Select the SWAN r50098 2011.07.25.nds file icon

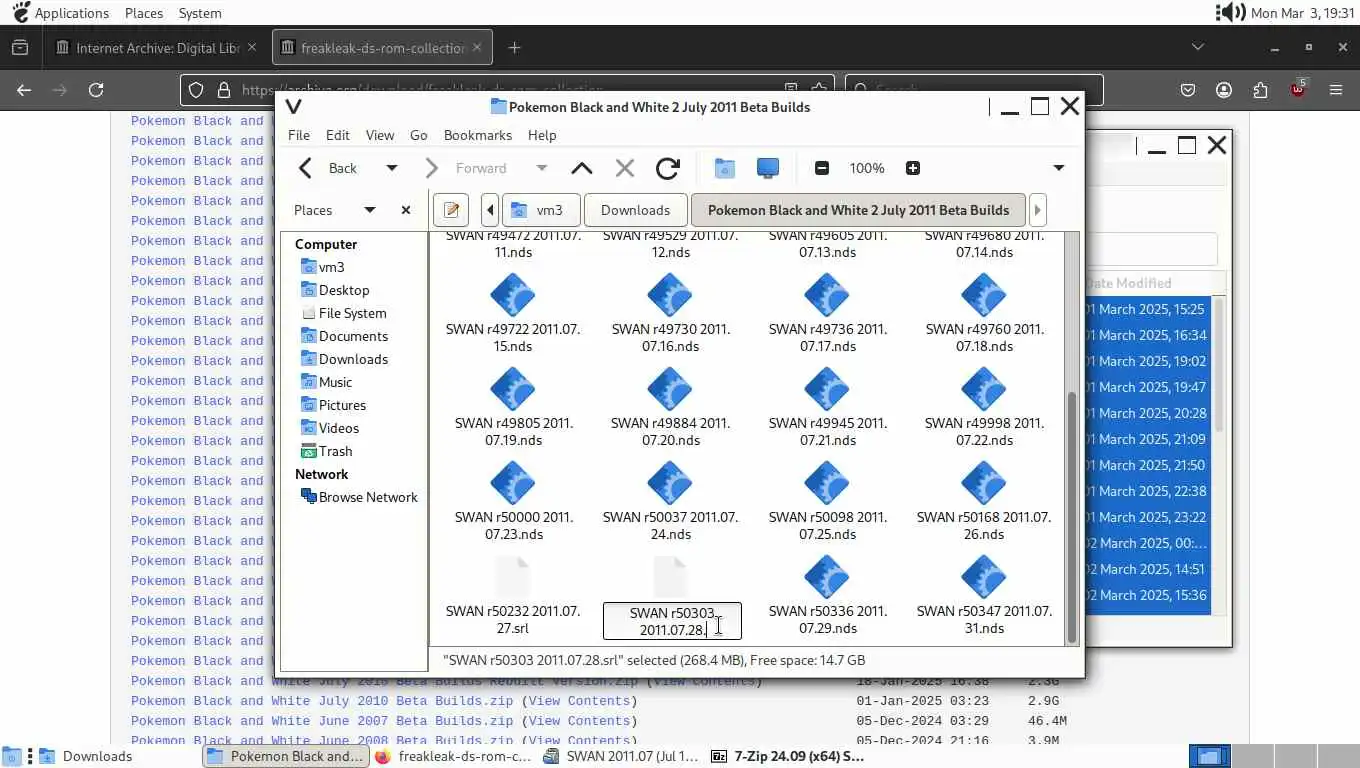(x=827, y=484)
